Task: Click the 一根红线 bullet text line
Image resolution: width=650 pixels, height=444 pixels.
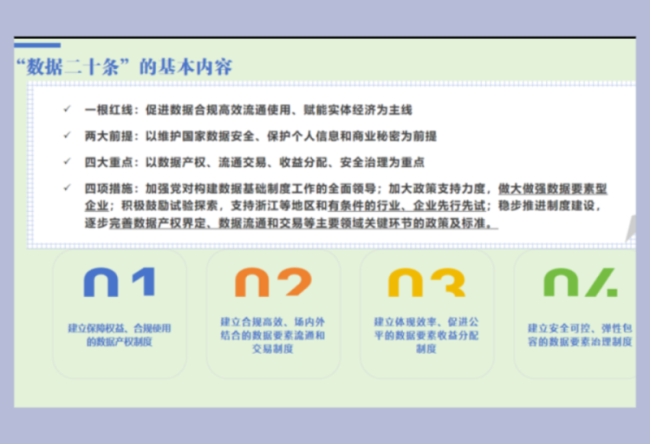Action: point(248,109)
